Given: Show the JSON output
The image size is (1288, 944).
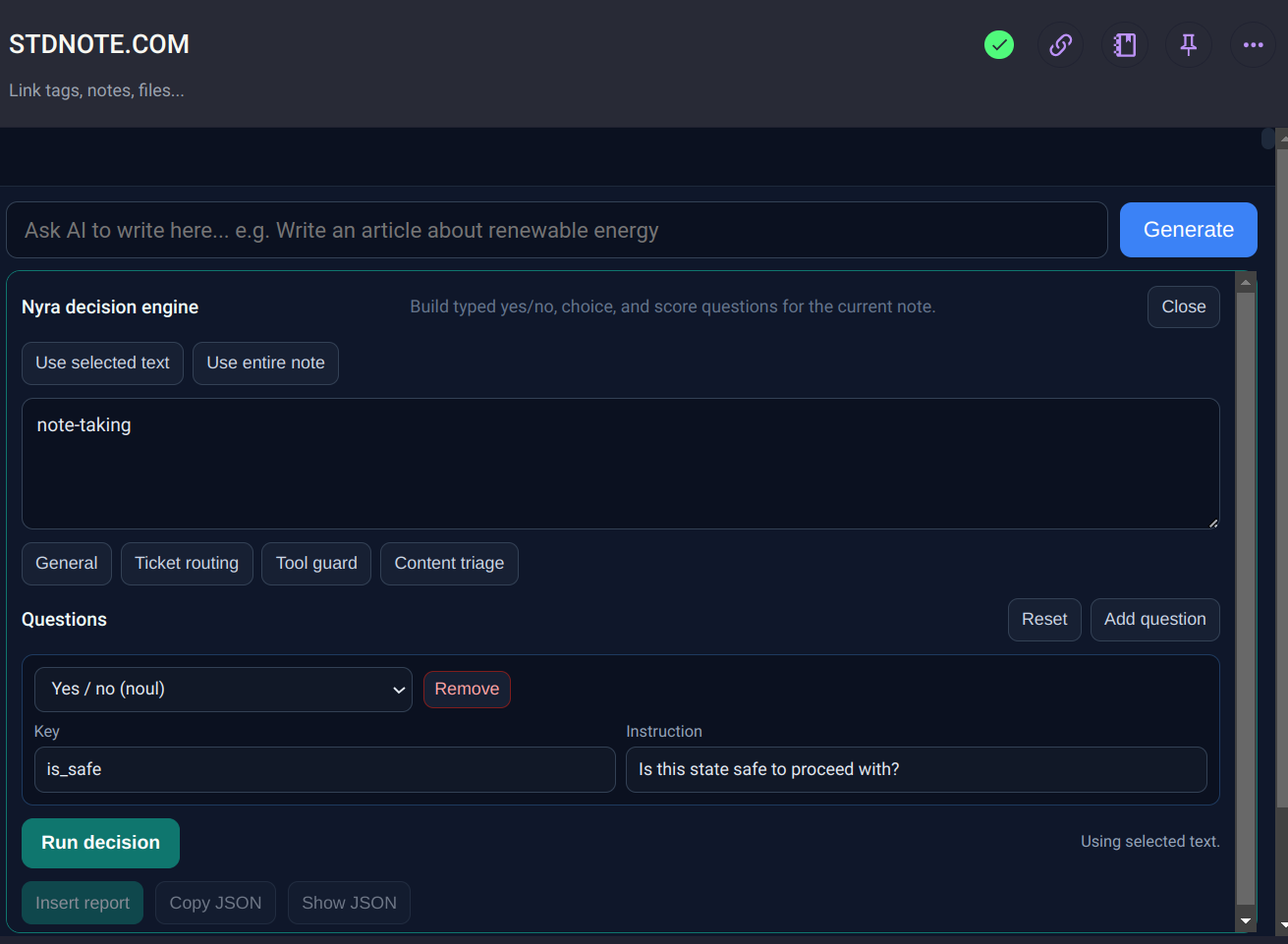Looking at the screenshot, I should (349, 903).
